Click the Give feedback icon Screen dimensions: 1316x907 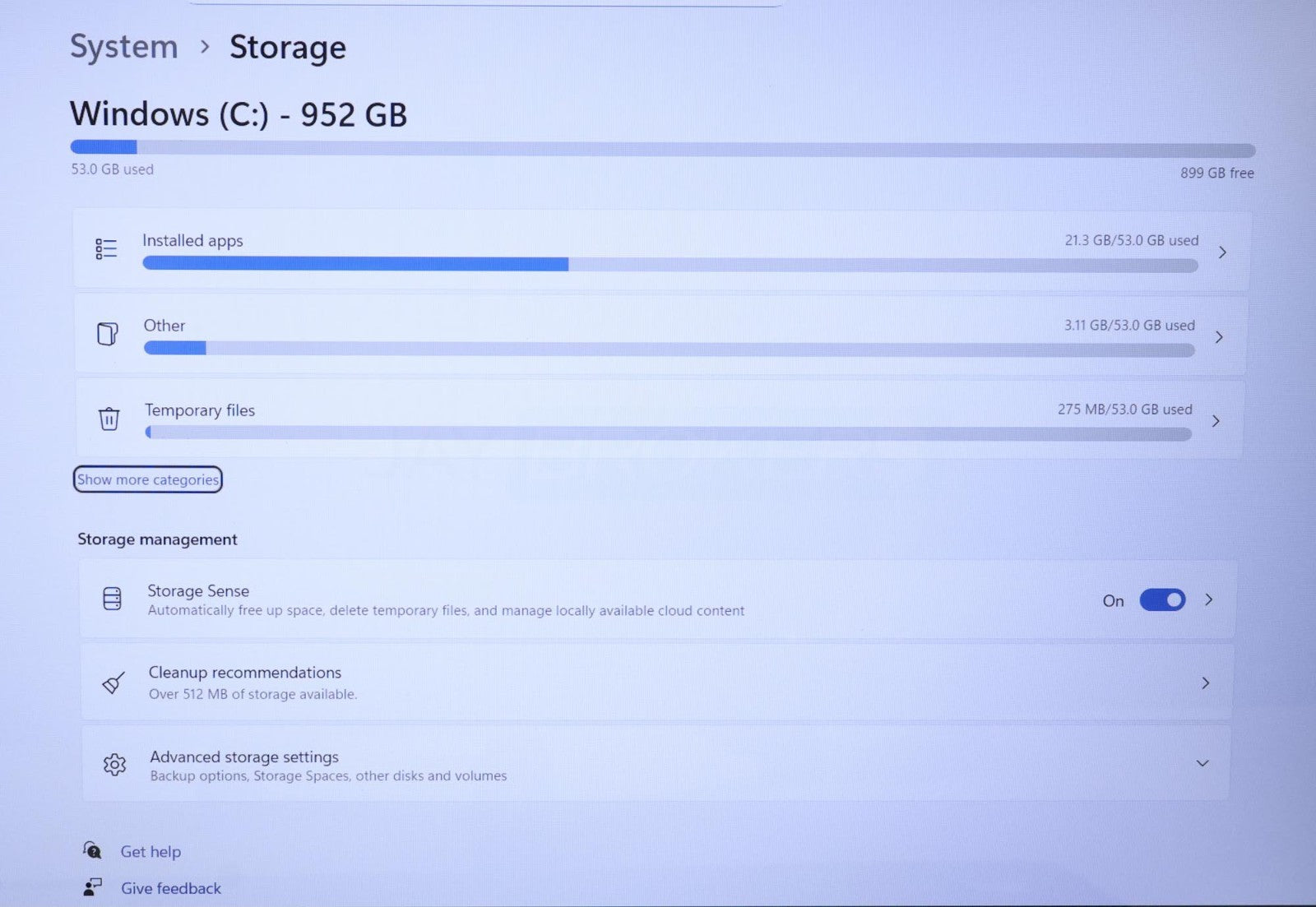pos(92,886)
